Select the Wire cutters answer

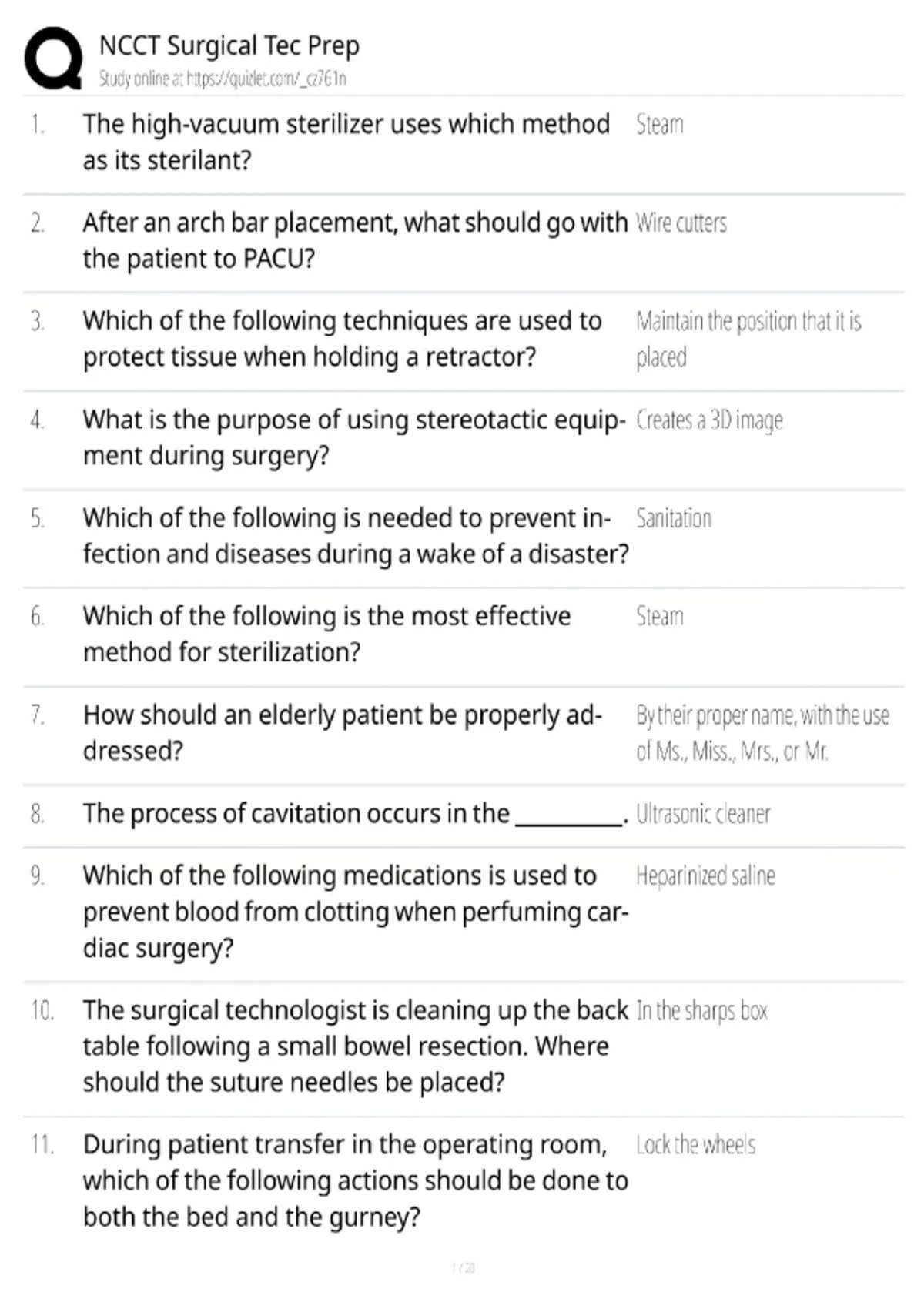pyautogui.click(x=681, y=223)
